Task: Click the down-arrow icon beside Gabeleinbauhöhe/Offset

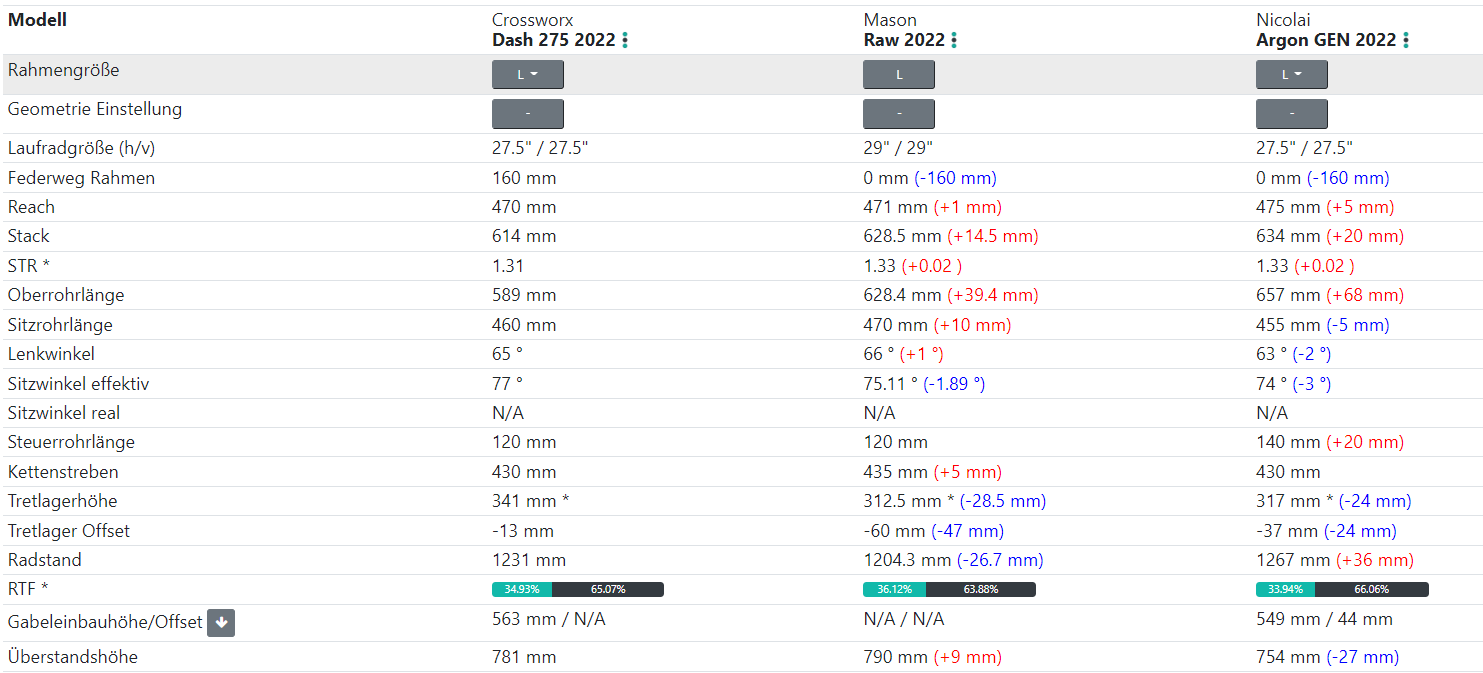Action: click(x=221, y=623)
